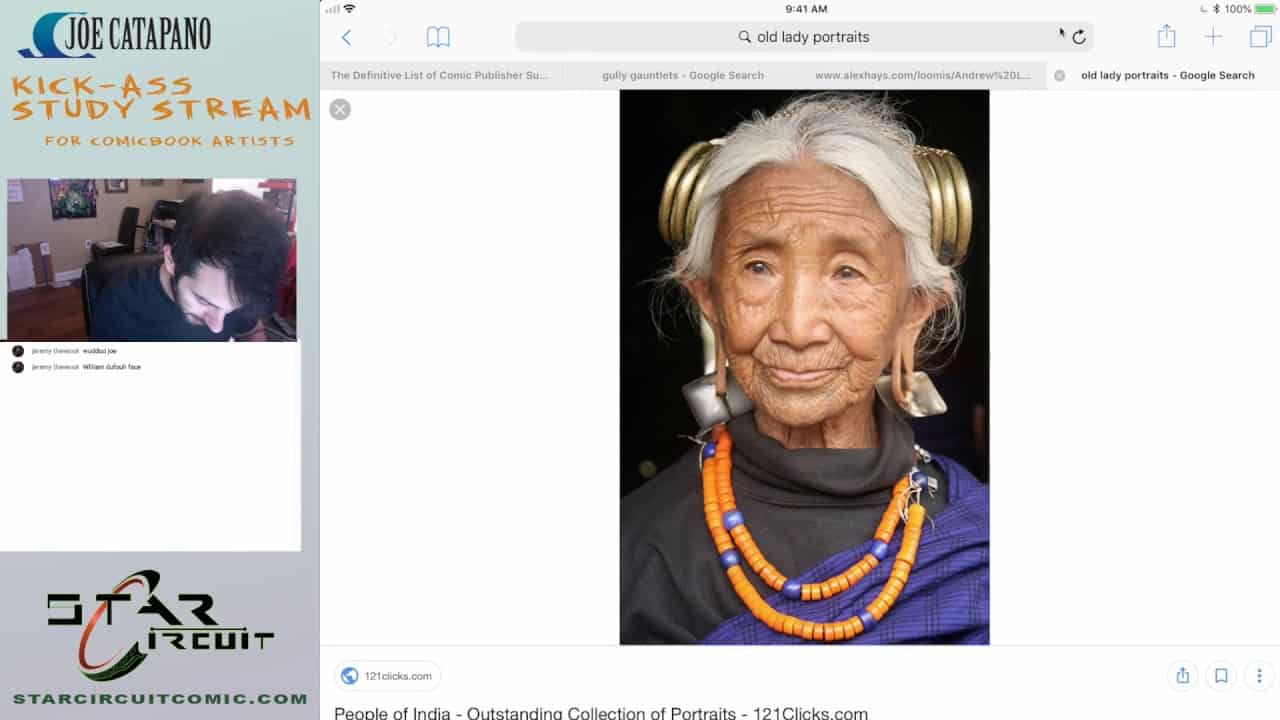1280x720 pixels.
Task: Reload the page with the refresh icon
Action: point(1079,37)
